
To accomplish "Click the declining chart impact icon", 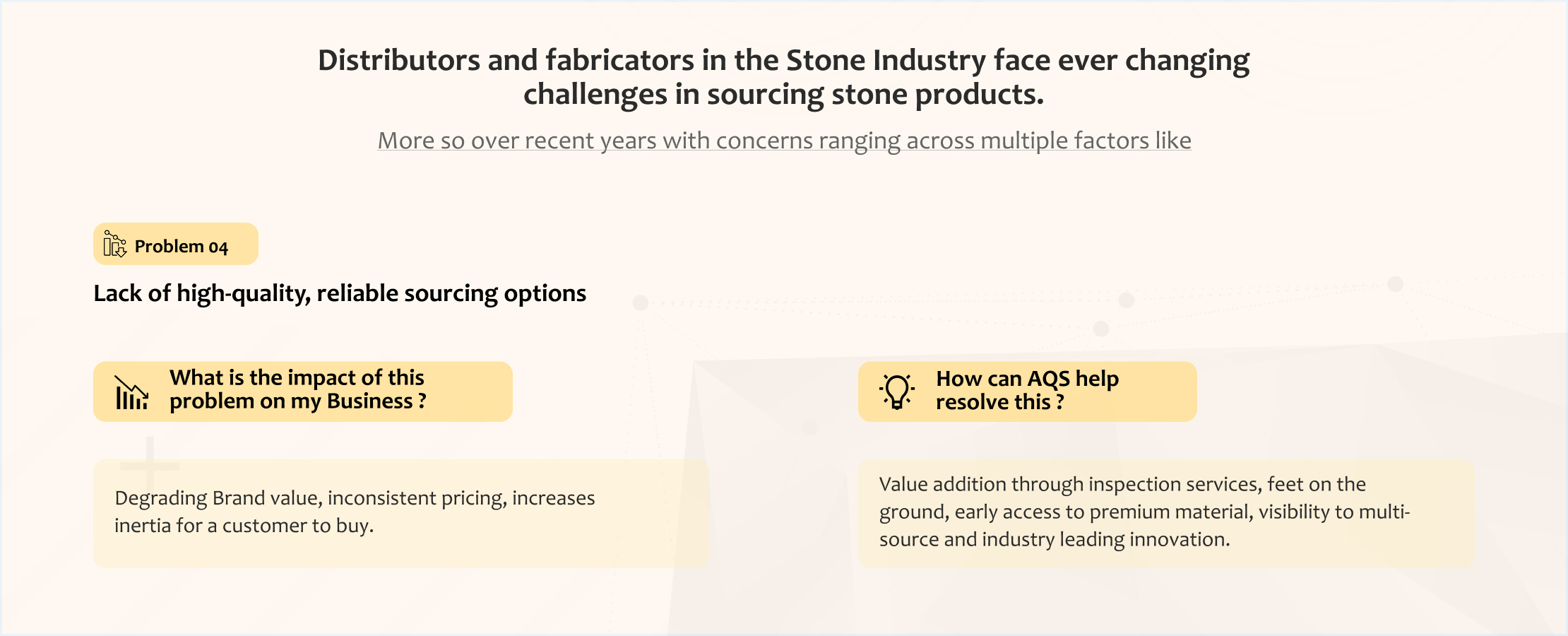I will point(131,392).
